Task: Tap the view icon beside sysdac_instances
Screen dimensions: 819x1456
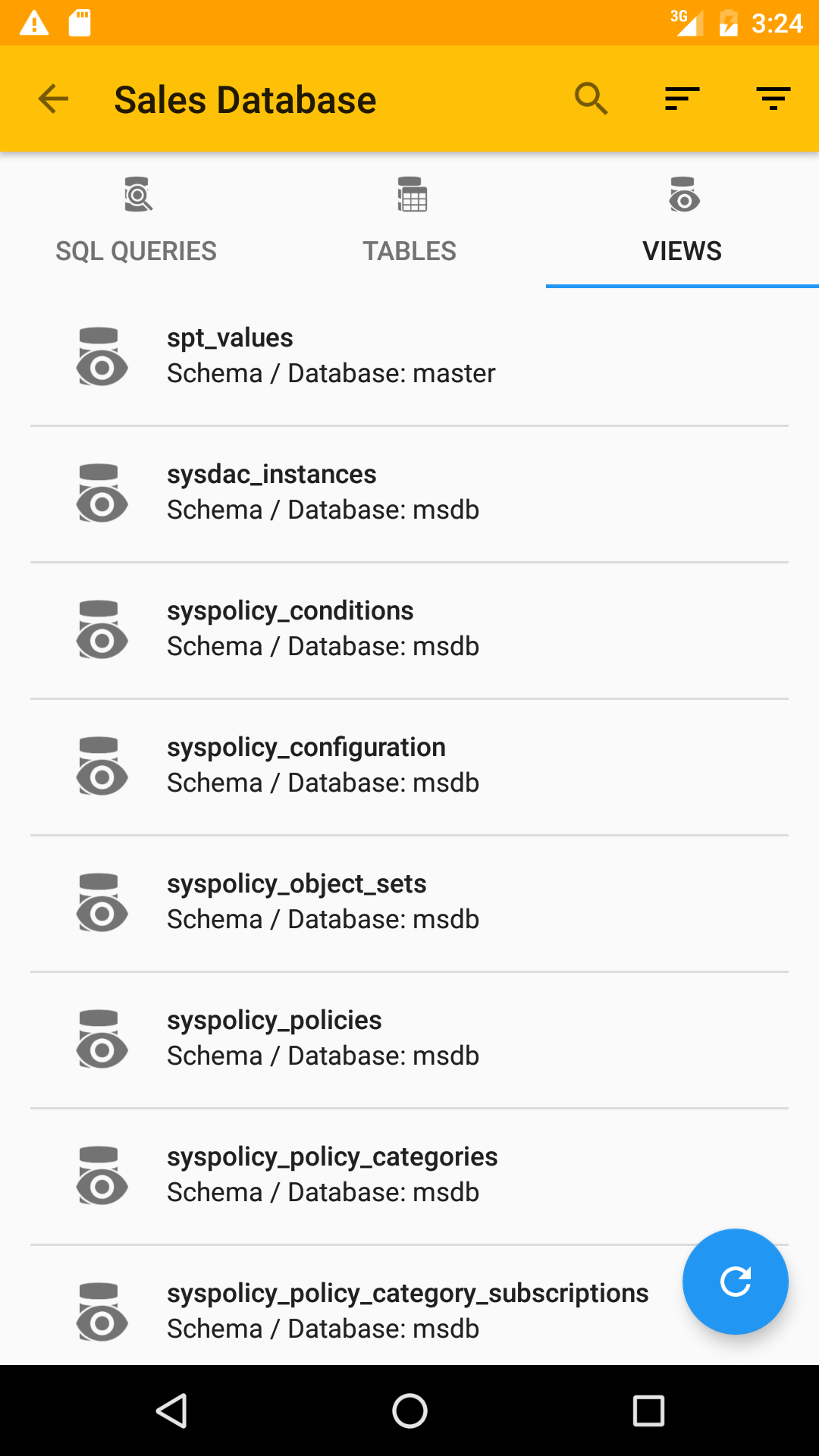Action: pyautogui.click(x=102, y=493)
